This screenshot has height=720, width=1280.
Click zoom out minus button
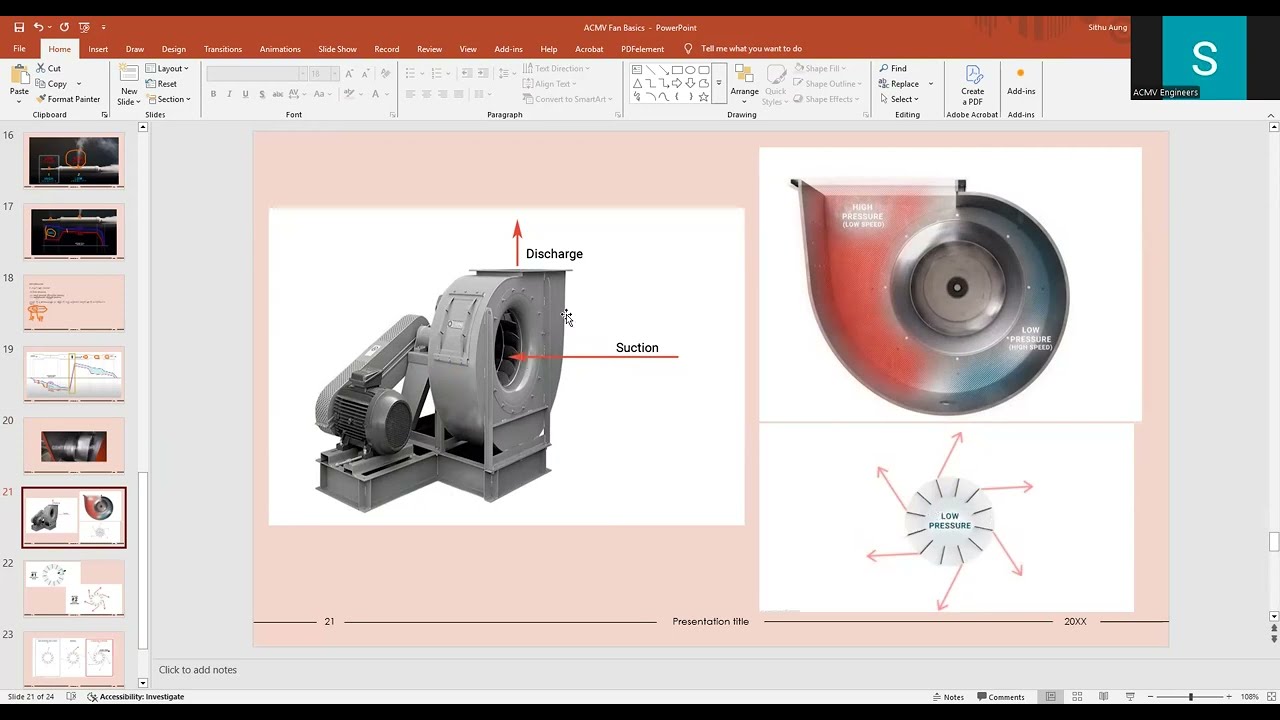click(x=1150, y=697)
